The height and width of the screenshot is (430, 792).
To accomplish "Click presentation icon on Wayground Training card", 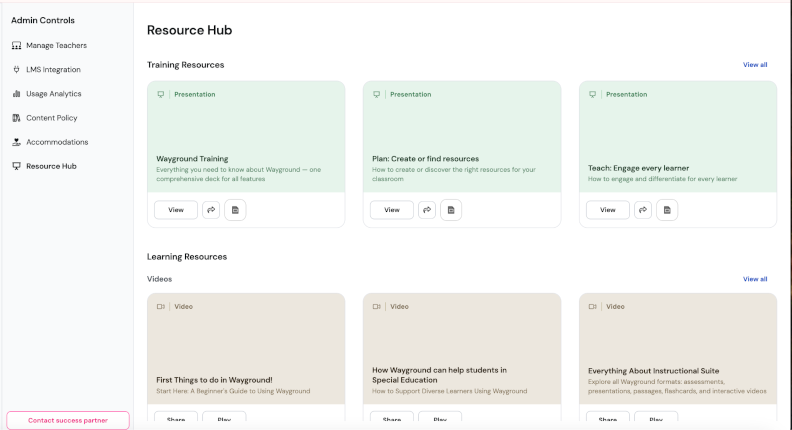I will click(161, 94).
